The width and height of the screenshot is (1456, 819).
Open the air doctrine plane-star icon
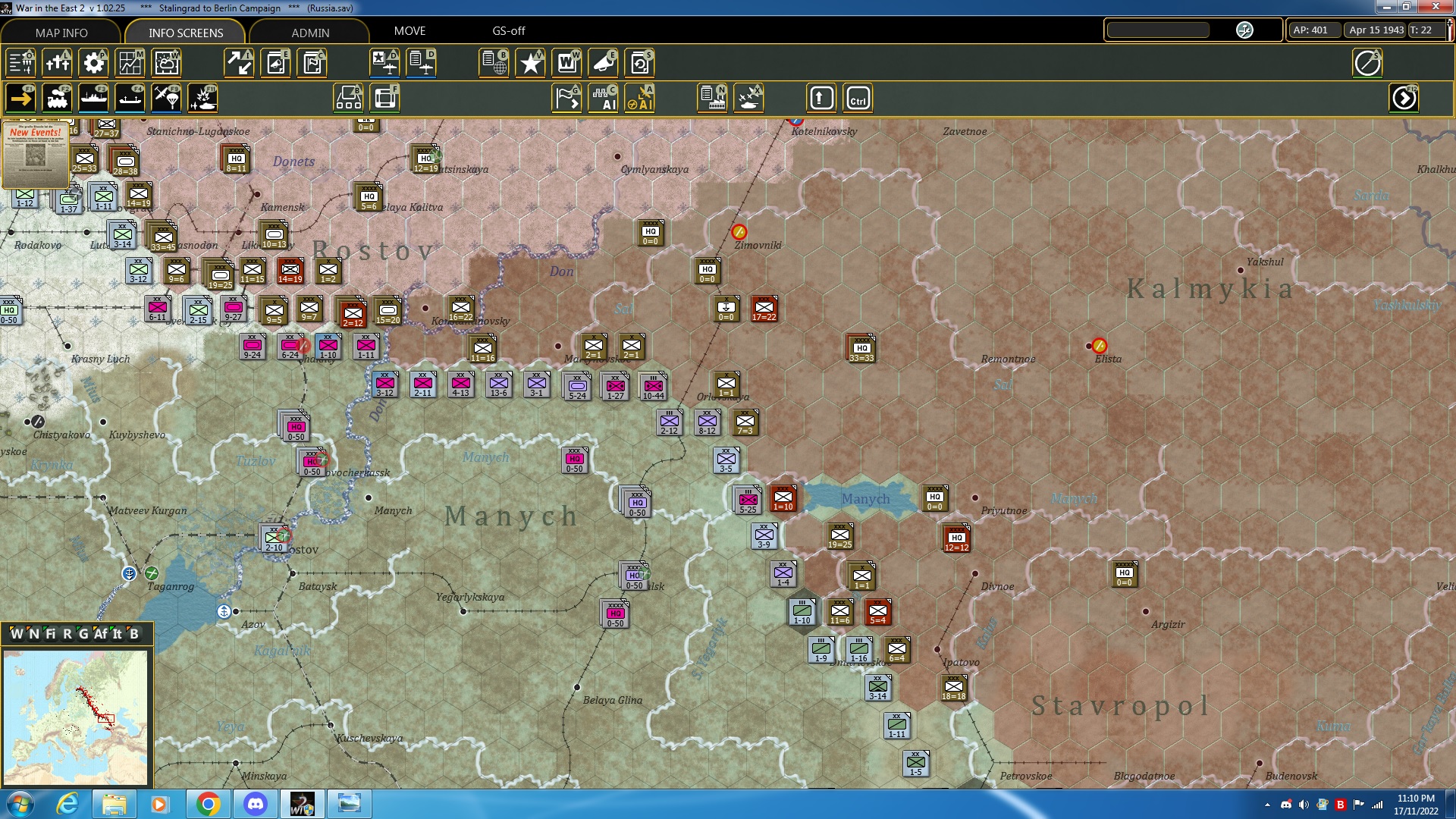384,63
